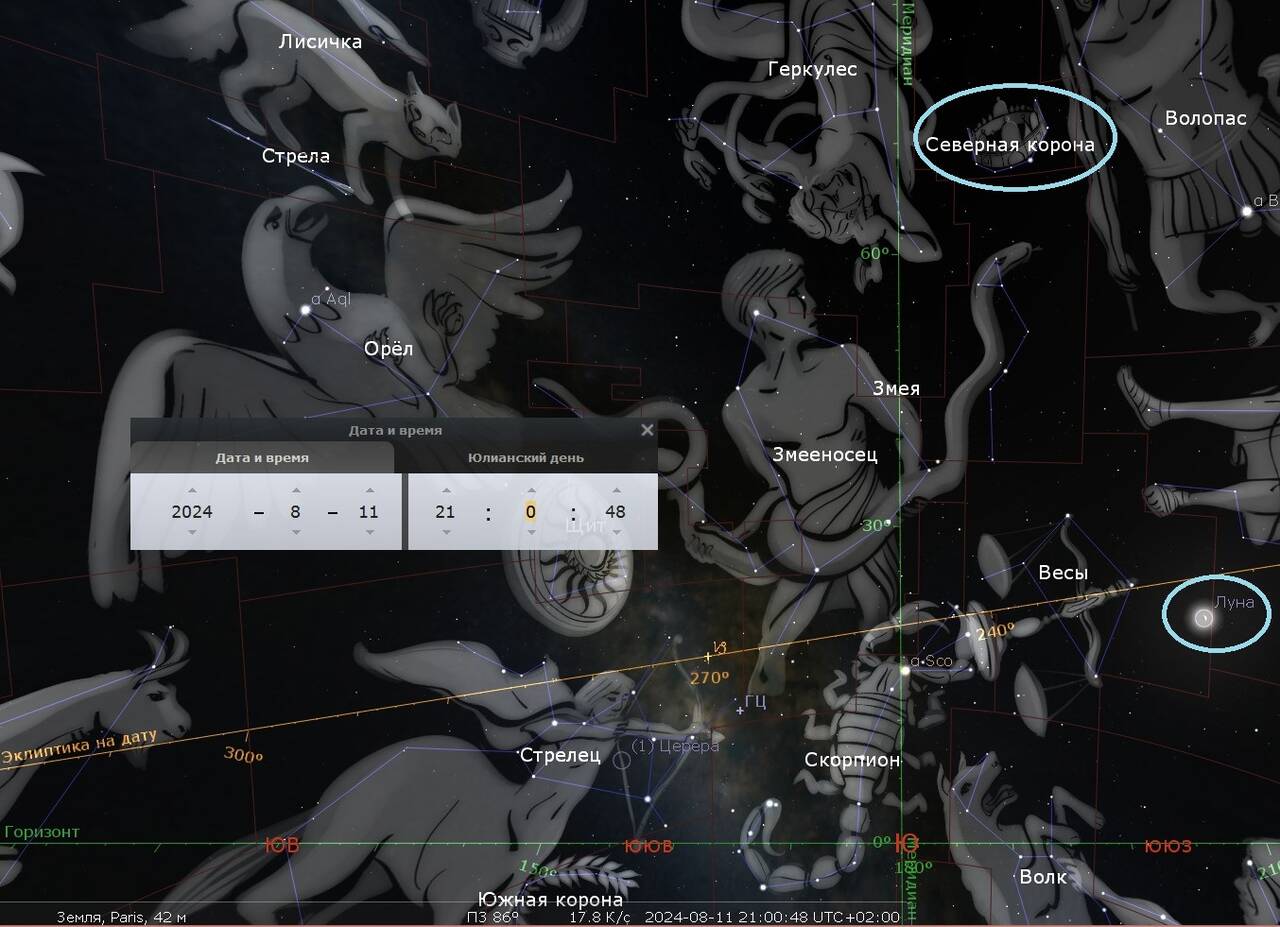Click the Северная корона constellation label
The image size is (1280, 927).
pyautogui.click(x=1010, y=145)
